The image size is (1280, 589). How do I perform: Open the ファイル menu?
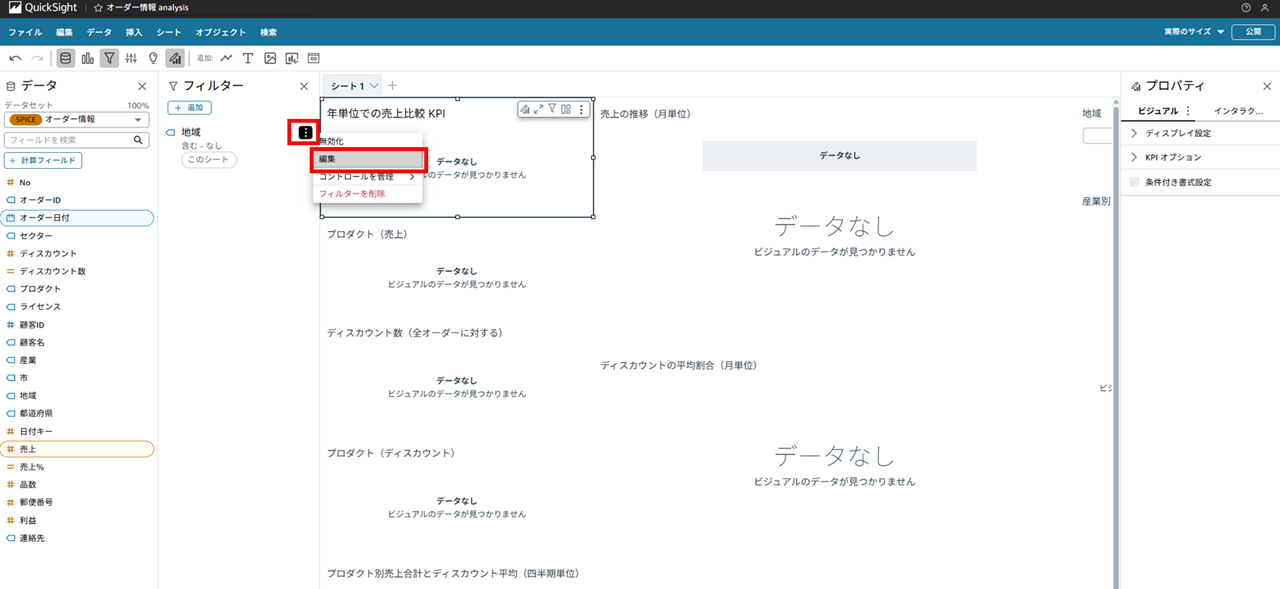pos(24,32)
